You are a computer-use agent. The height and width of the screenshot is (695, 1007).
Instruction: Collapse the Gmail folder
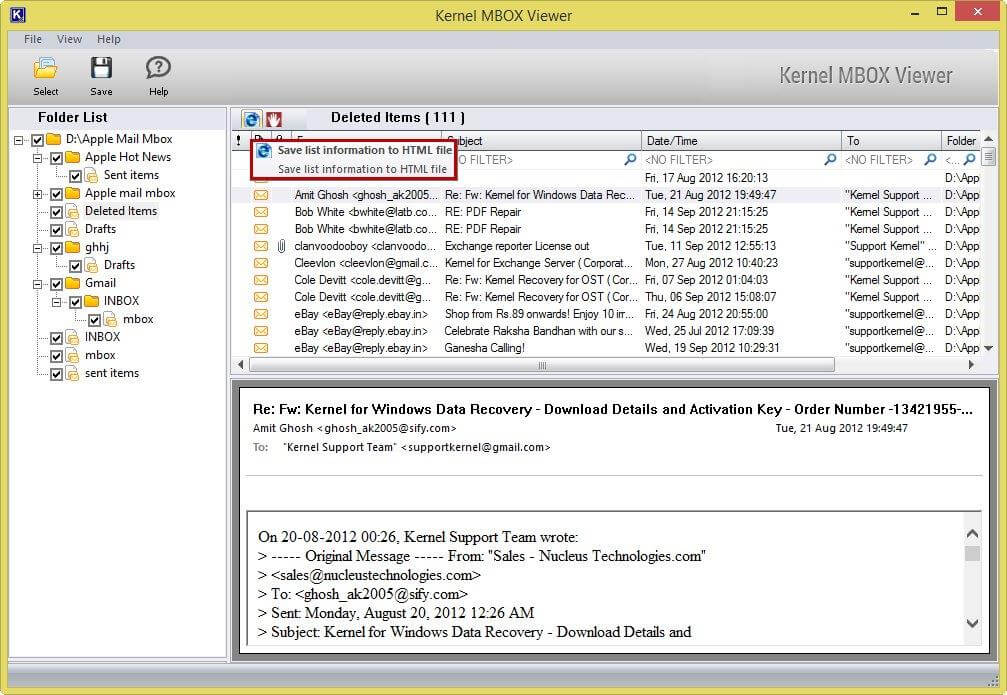pyautogui.click(x=37, y=283)
